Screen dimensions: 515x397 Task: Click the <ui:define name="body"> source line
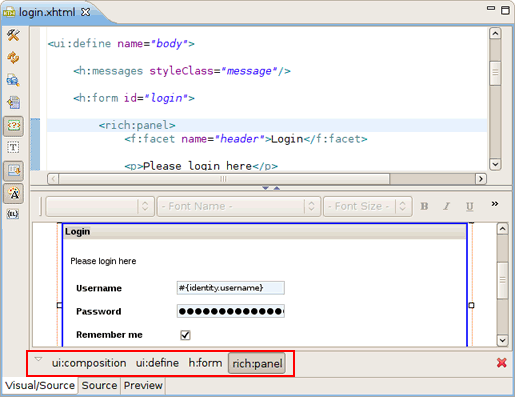click(x=121, y=44)
